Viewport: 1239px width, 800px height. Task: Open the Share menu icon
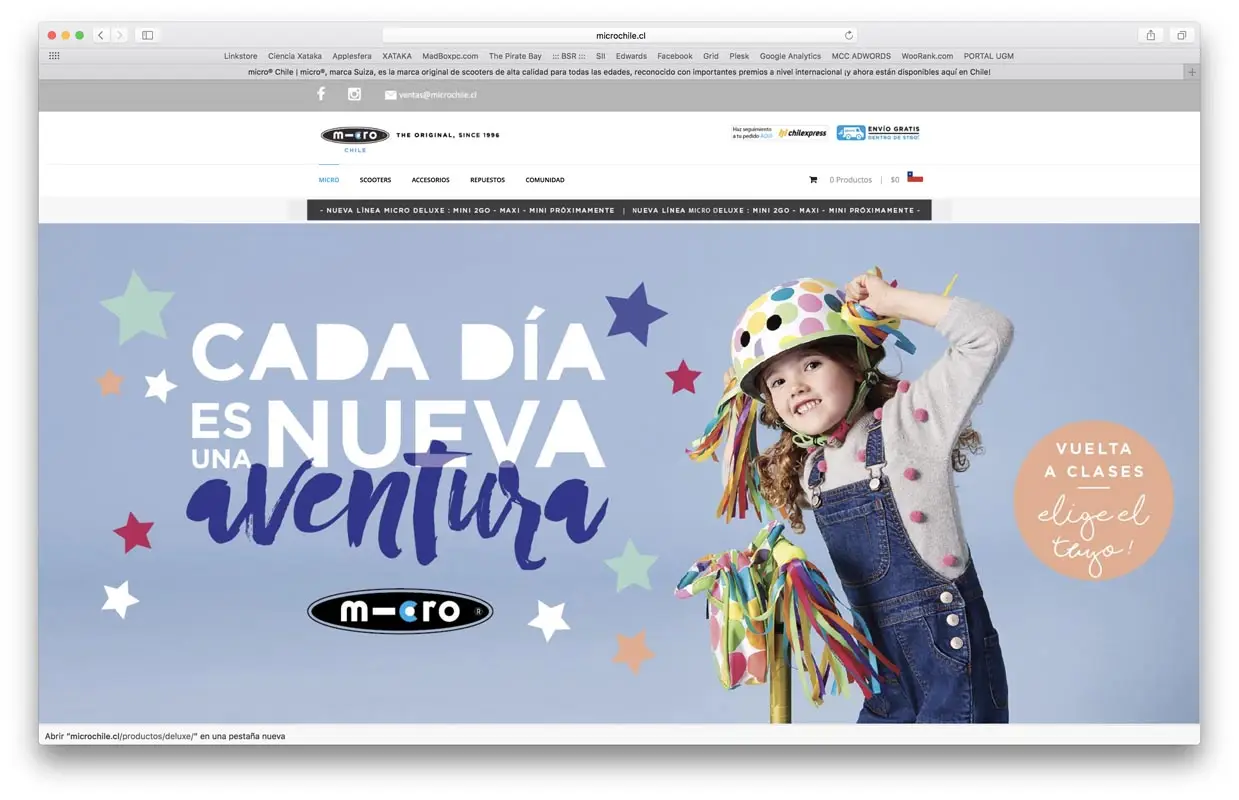(1151, 35)
